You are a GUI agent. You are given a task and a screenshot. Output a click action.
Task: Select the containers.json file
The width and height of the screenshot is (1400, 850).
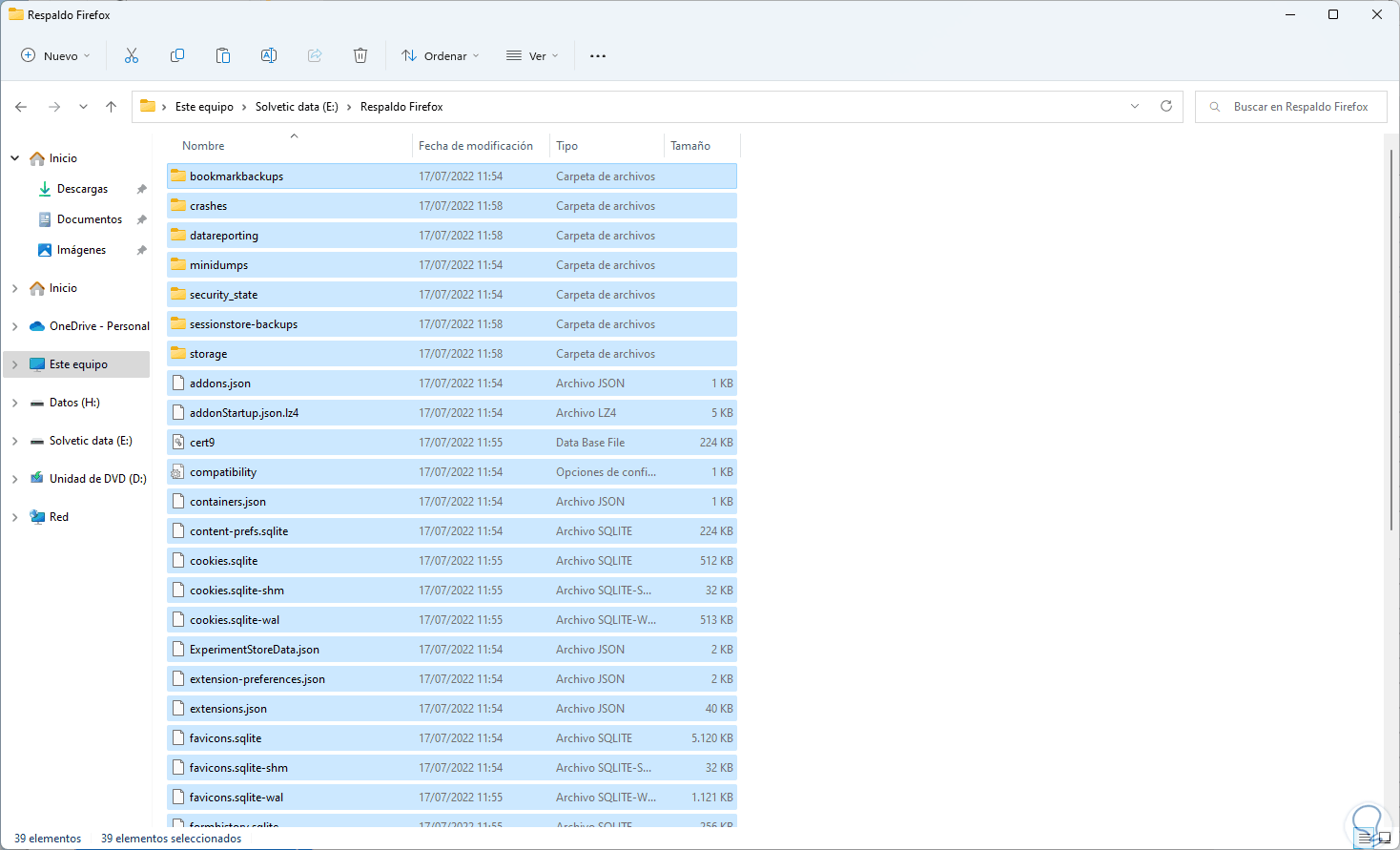point(452,501)
